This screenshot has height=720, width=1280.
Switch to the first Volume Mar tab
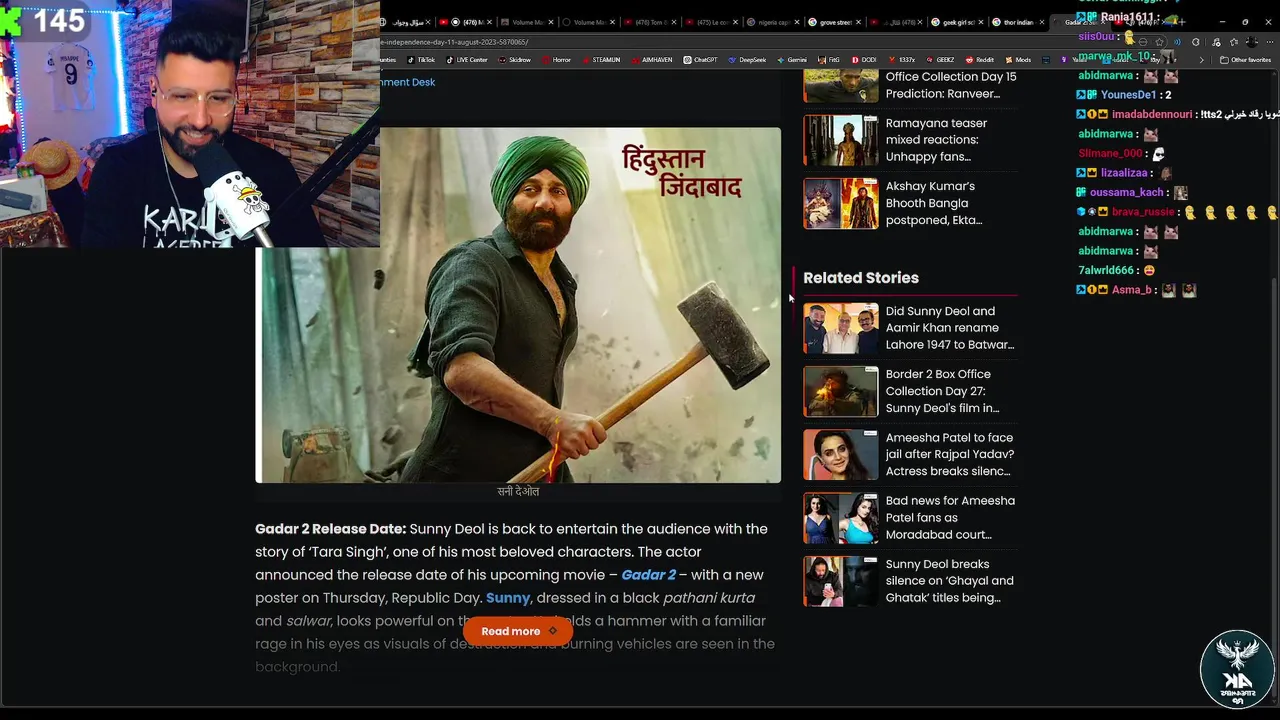(527, 22)
